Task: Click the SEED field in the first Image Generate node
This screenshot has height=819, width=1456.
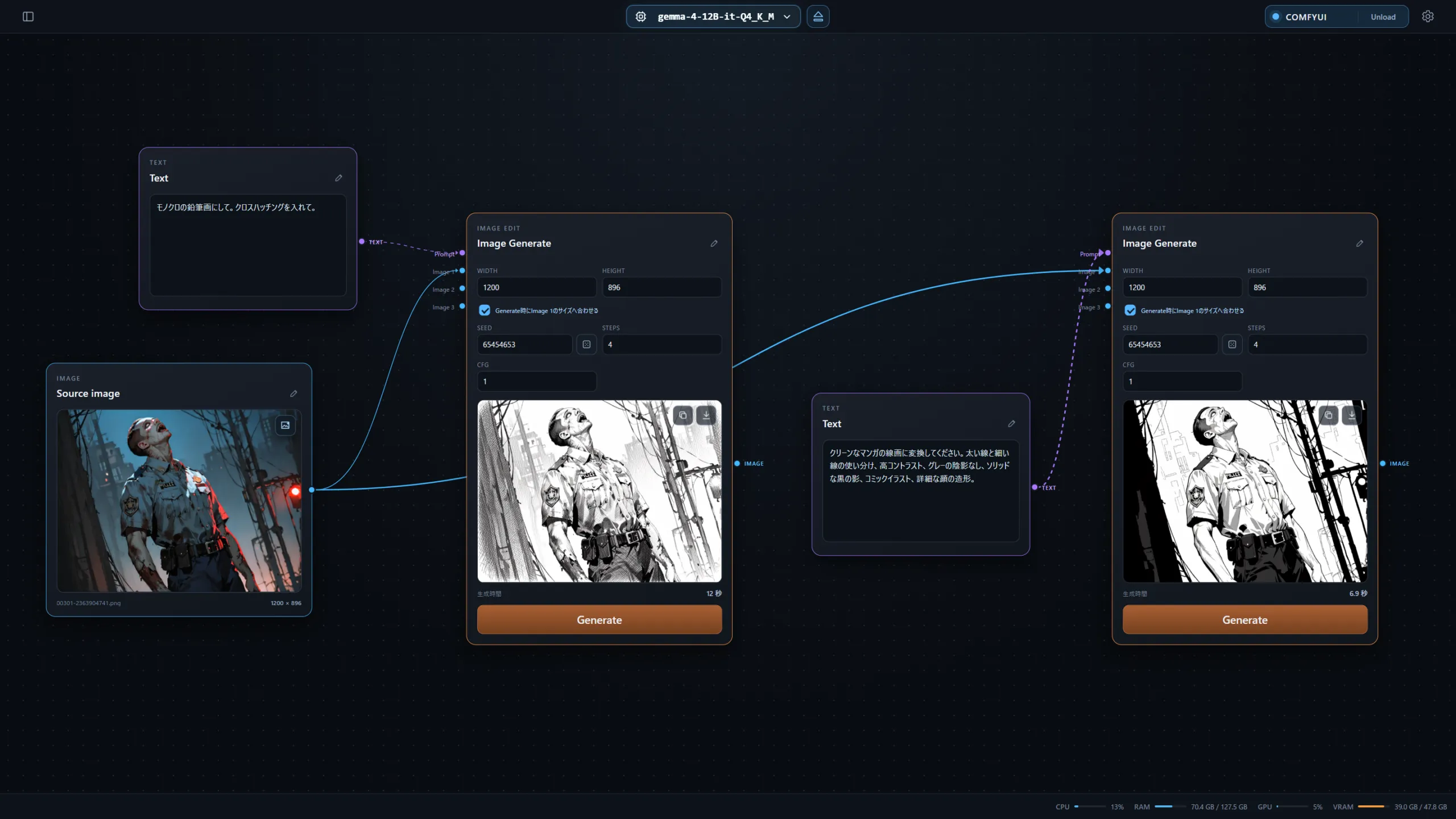Action: coord(525,345)
